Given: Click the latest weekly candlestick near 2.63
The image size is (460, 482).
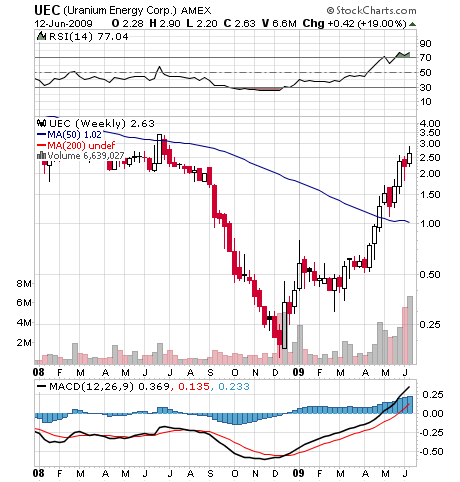Looking at the screenshot, I should point(410,157).
